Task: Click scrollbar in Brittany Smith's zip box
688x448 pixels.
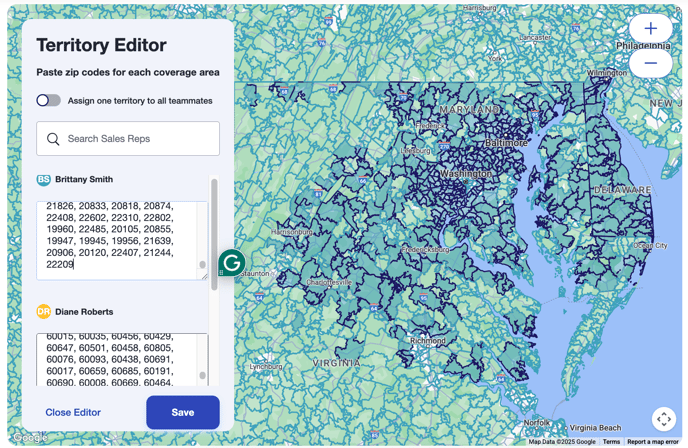Action: [203, 264]
